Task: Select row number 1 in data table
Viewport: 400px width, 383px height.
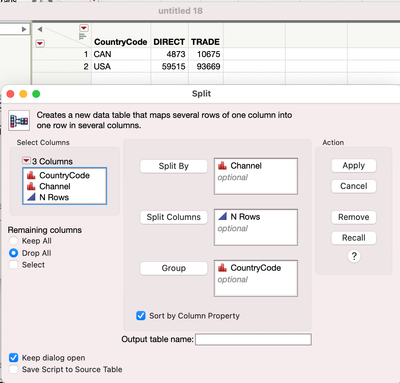Action: [x=86, y=54]
